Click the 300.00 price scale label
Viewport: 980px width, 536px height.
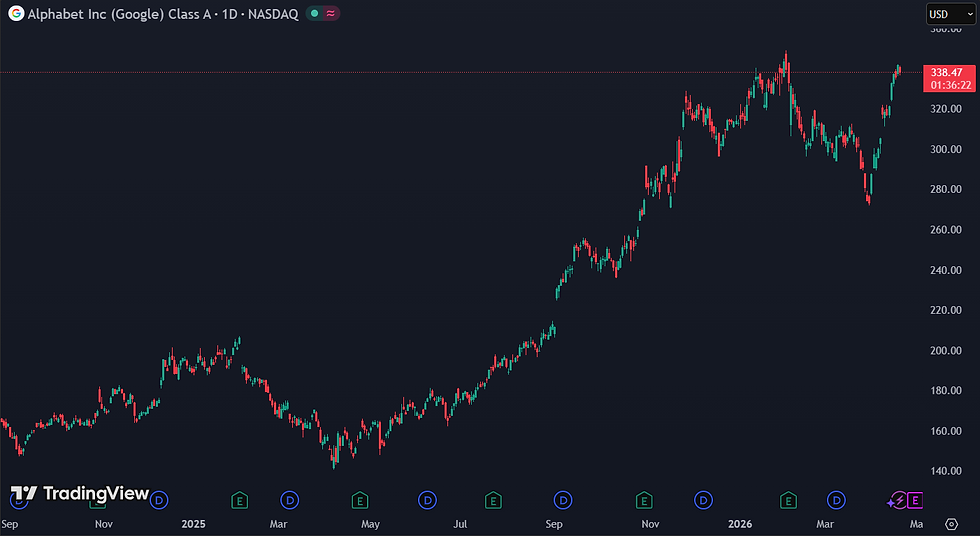click(946, 149)
